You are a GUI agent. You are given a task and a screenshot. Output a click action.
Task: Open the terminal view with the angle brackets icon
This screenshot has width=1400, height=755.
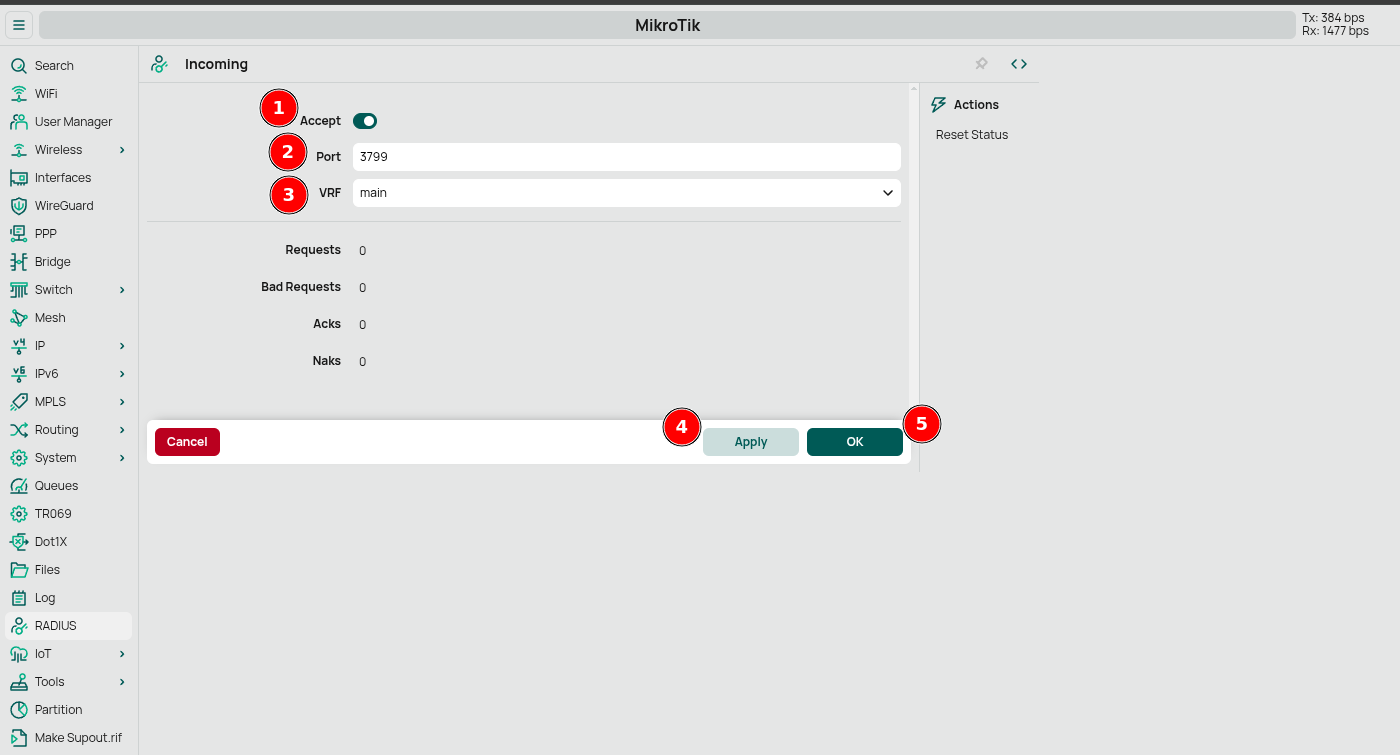[x=1018, y=63]
